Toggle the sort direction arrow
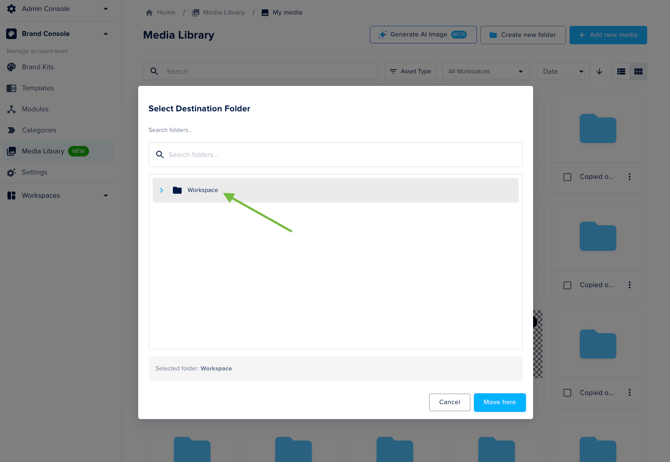670x462 pixels. pyautogui.click(x=599, y=72)
